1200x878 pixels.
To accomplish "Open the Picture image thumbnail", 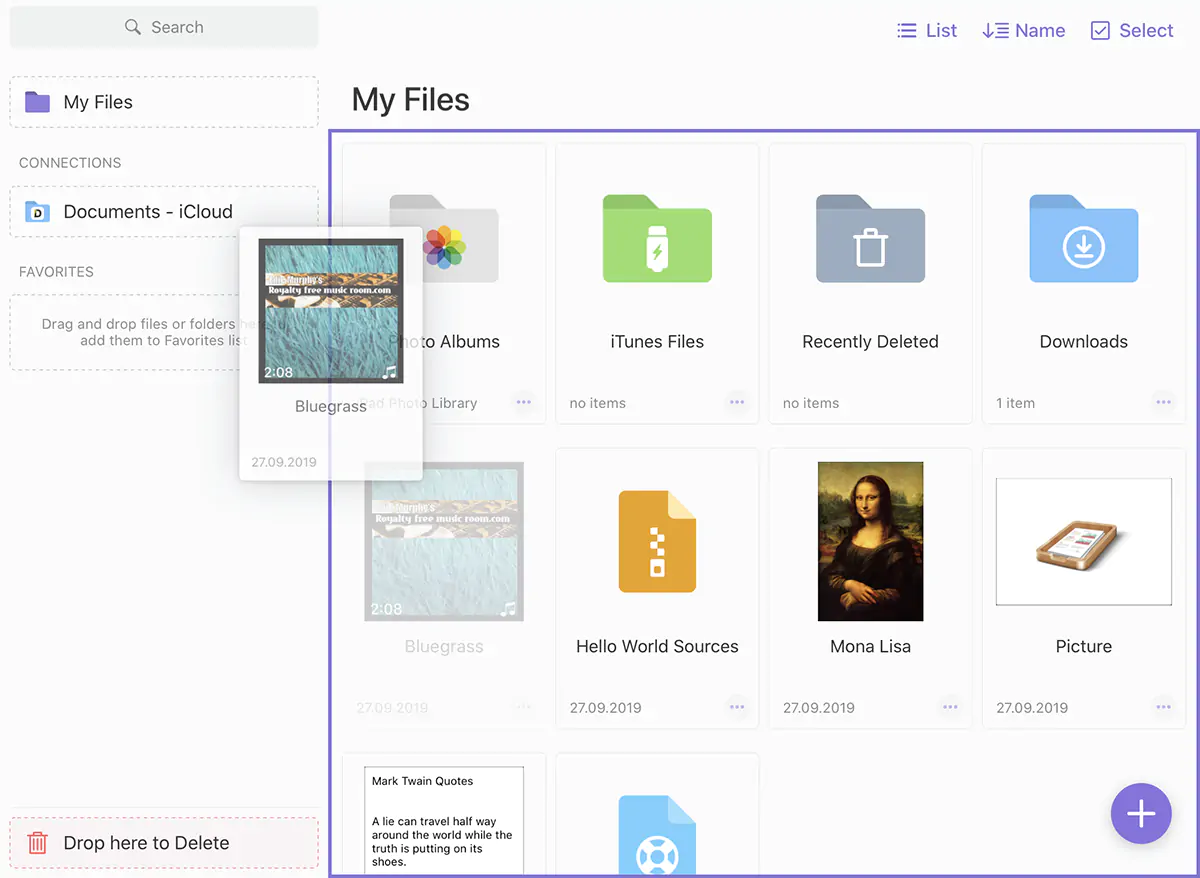I will [x=1083, y=541].
